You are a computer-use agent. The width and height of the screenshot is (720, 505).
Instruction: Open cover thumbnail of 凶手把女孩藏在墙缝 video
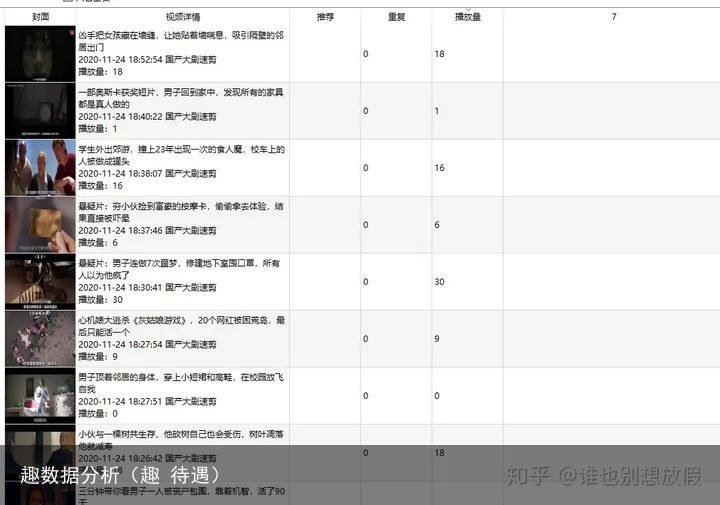(x=40, y=54)
